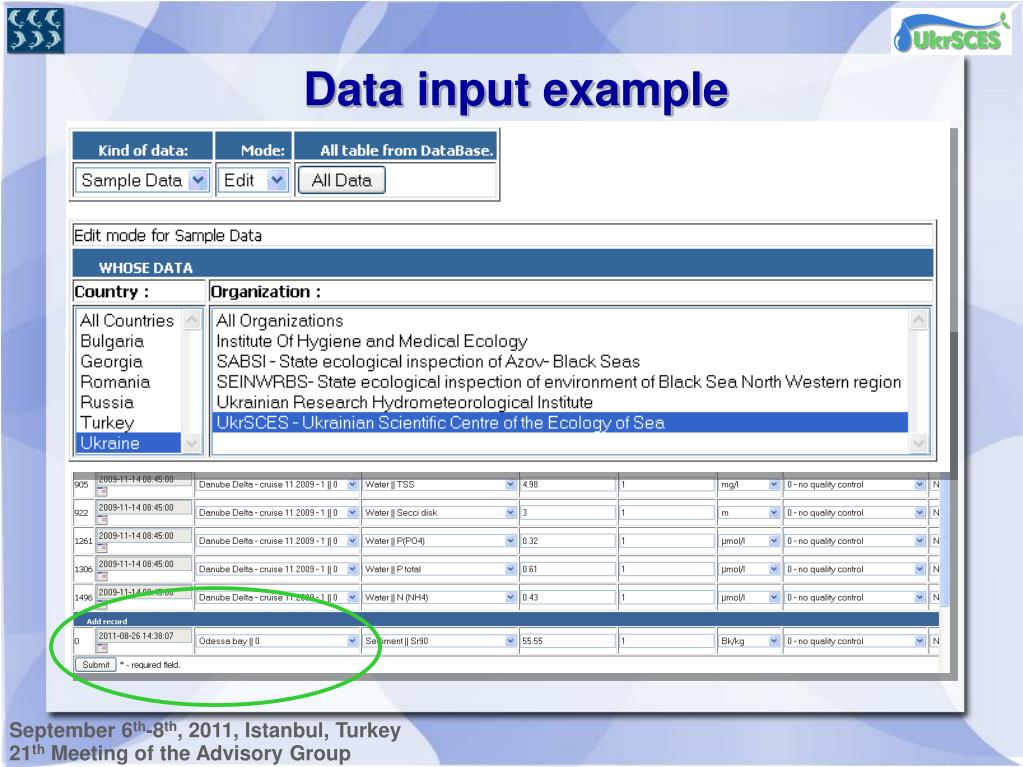
Task: Click Country list scroll up arrow
Action: (192, 320)
